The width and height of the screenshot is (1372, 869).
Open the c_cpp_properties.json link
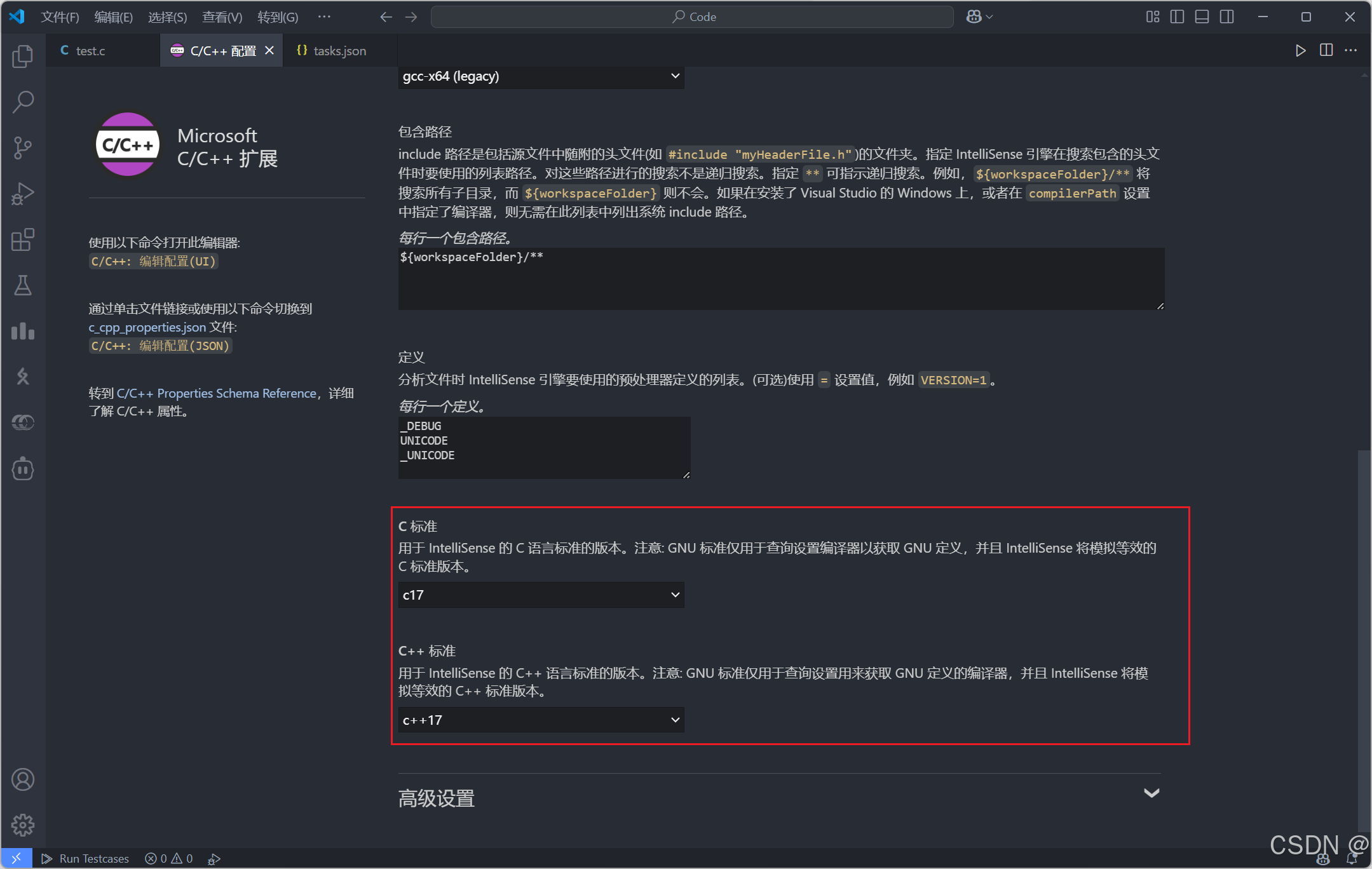click(x=147, y=327)
